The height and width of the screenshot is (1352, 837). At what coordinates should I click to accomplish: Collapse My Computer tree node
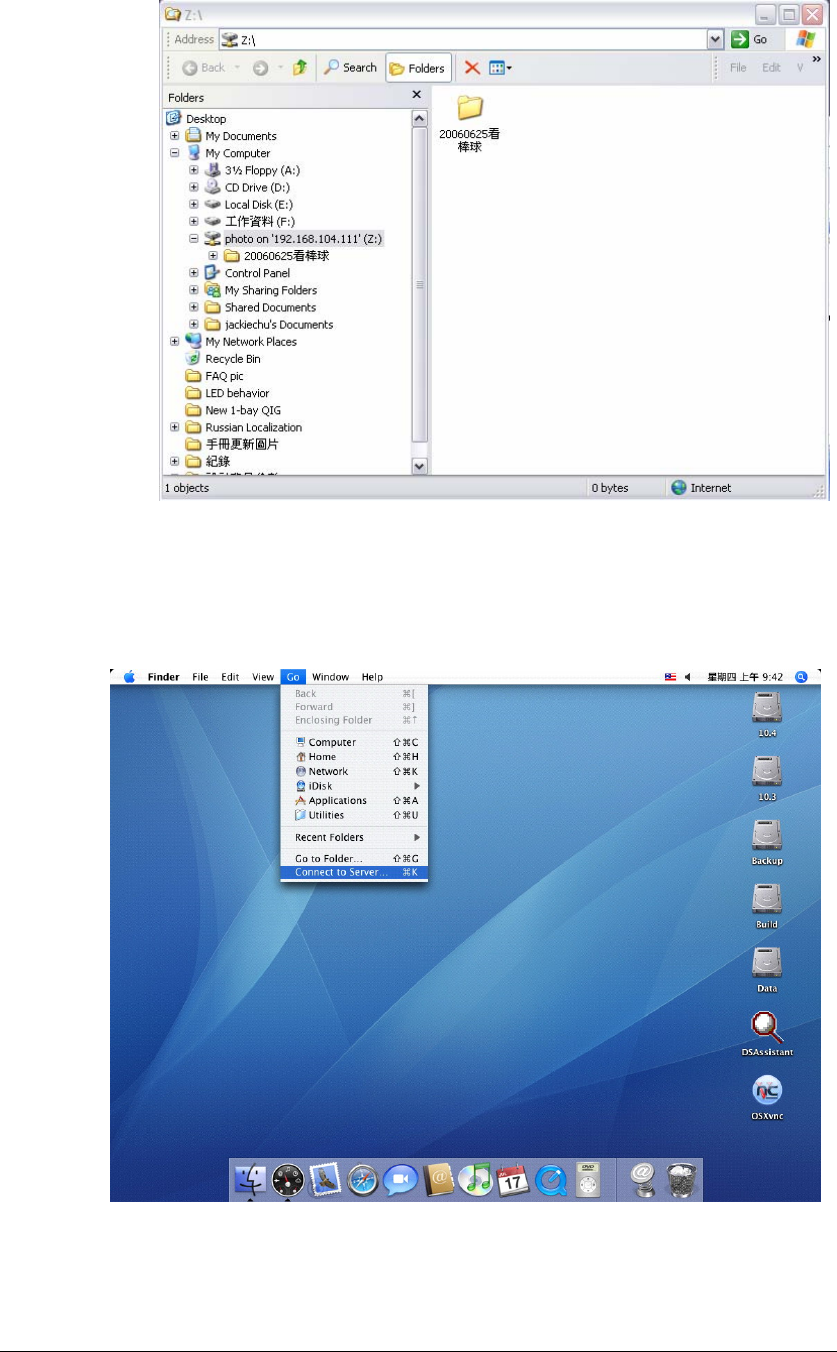[x=175, y=153]
